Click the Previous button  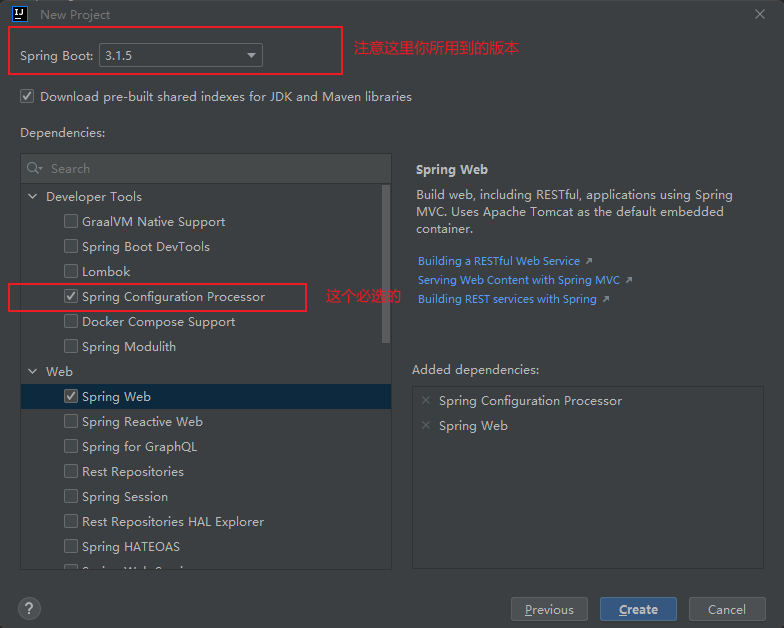tap(549, 610)
